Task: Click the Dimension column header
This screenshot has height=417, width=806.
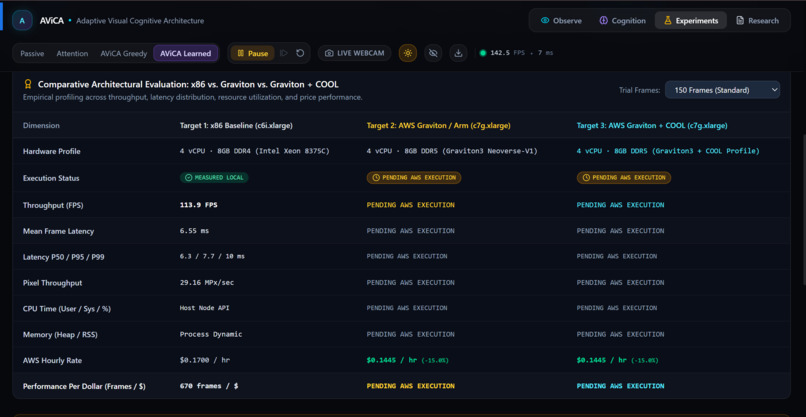Action: pyautogui.click(x=41, y=125)
